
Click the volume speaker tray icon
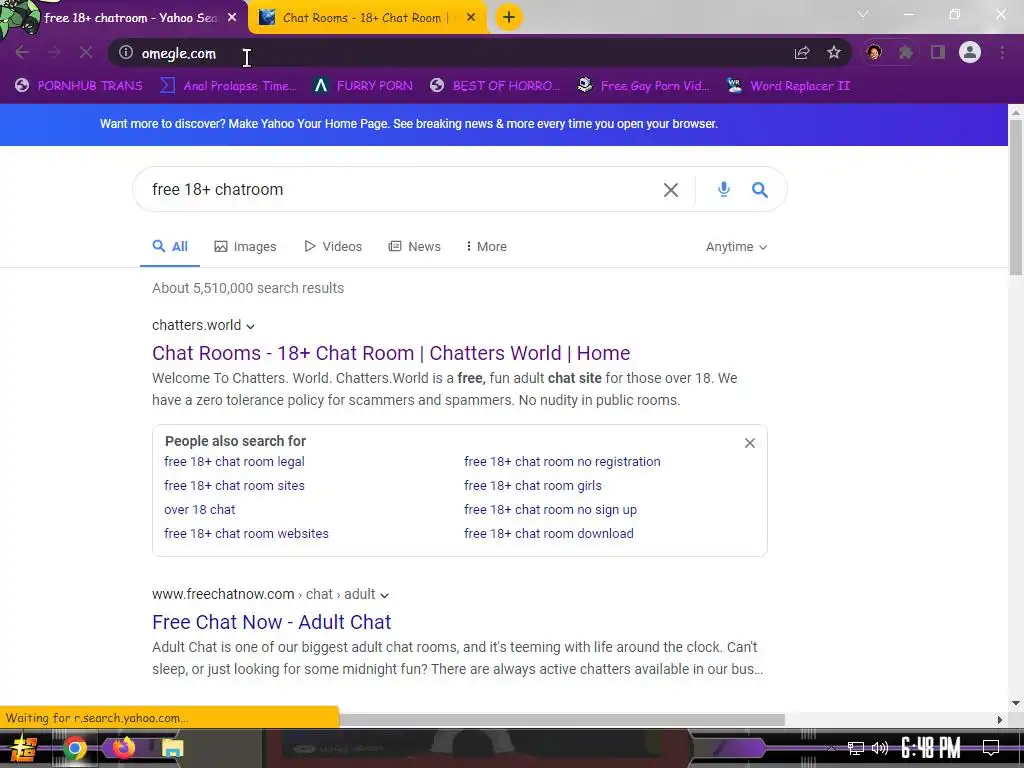880,748
